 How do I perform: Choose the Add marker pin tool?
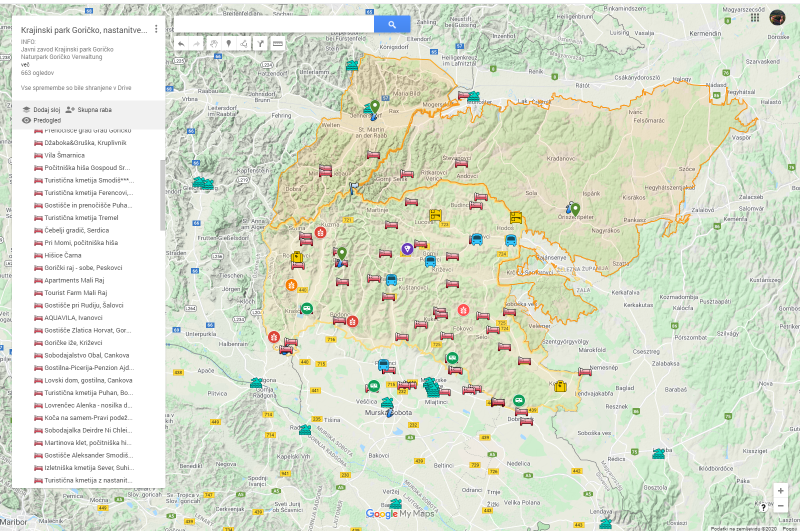(x=229, y=44)
